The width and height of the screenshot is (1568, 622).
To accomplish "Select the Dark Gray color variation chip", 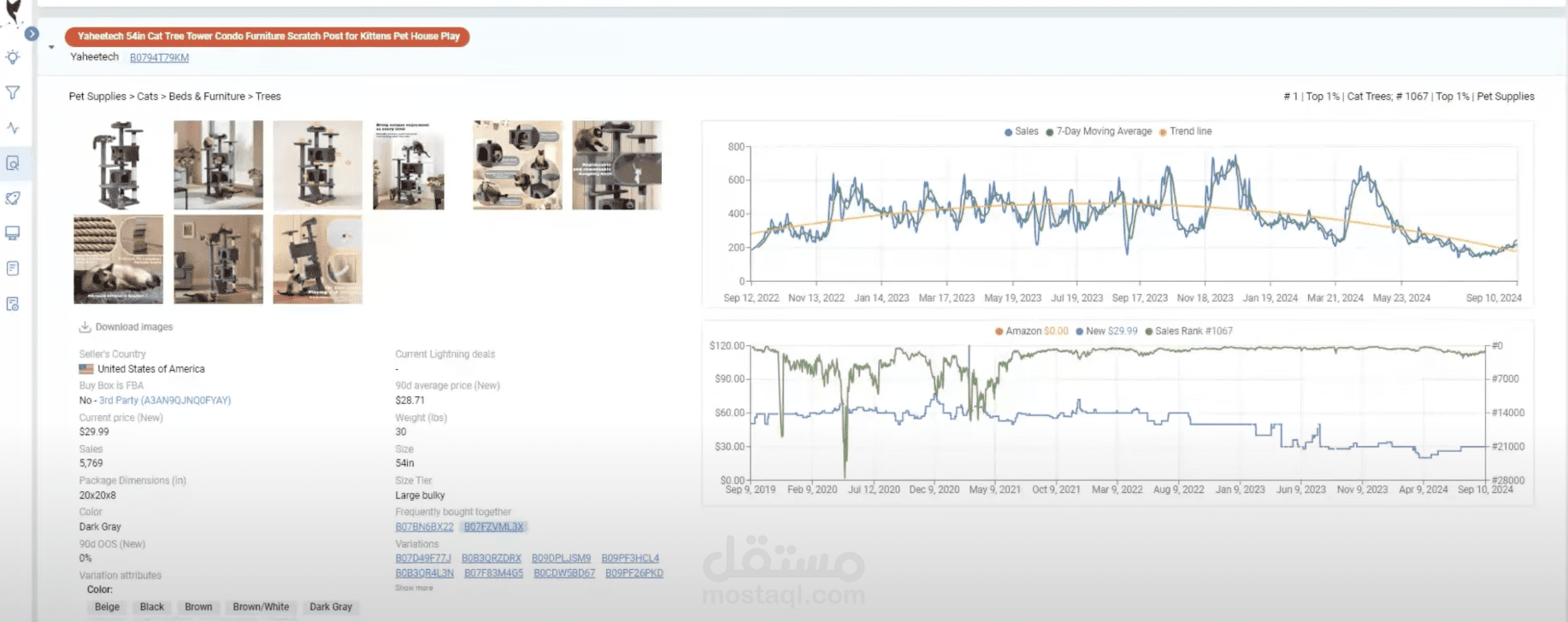I will click(x=331, y=607).
